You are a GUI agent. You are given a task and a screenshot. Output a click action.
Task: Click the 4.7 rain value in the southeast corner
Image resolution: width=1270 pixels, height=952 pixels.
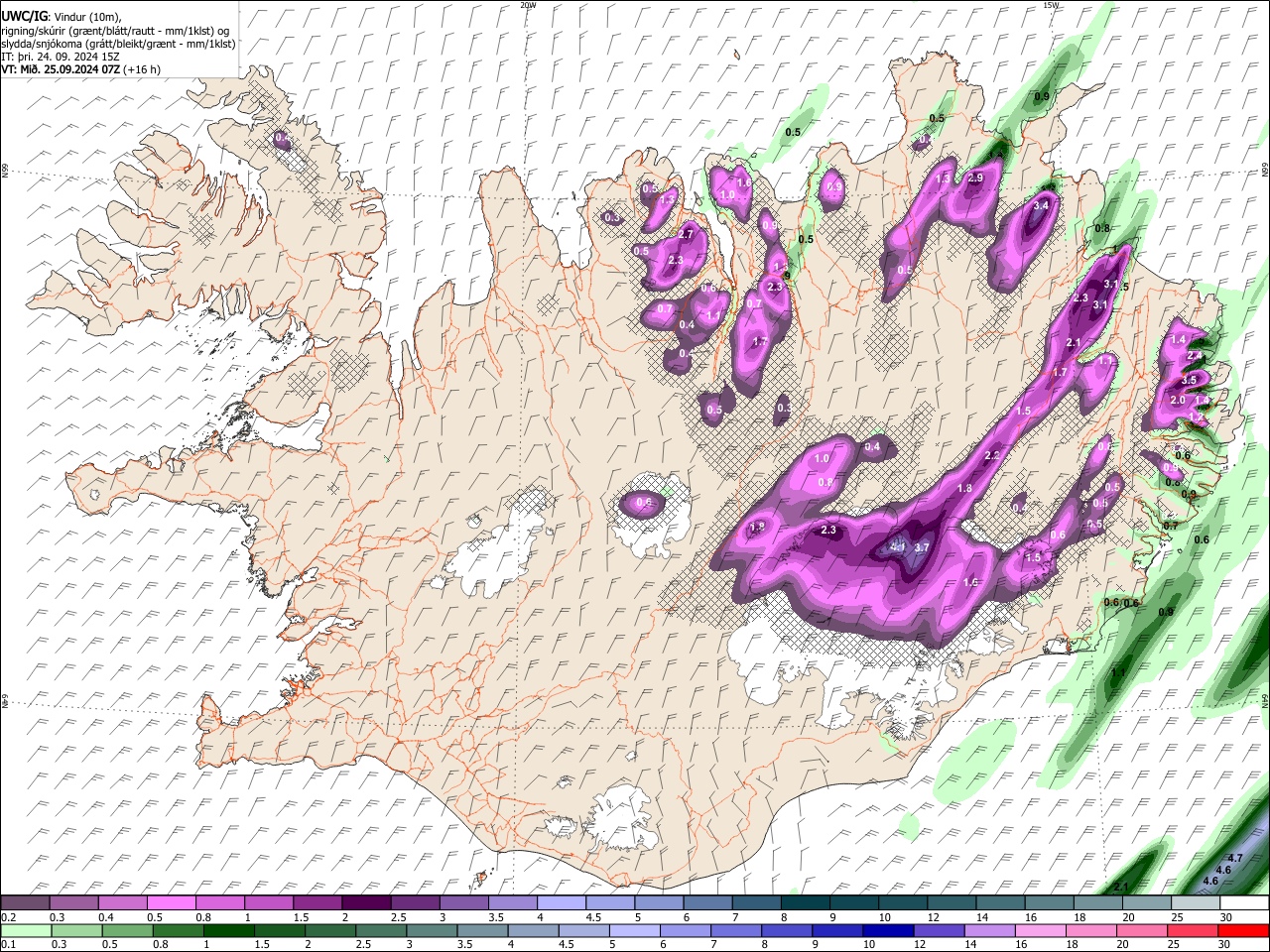point(1235,859)
